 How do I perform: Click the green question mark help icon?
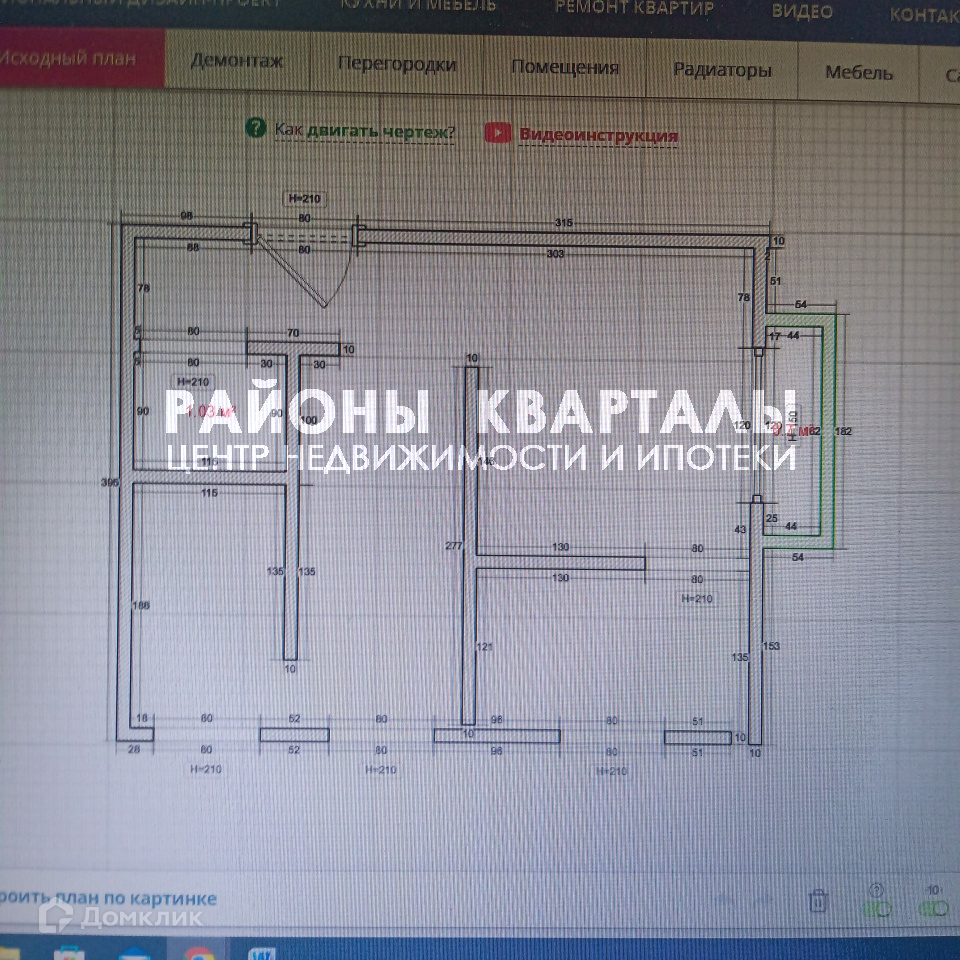[x=255, y=128]
